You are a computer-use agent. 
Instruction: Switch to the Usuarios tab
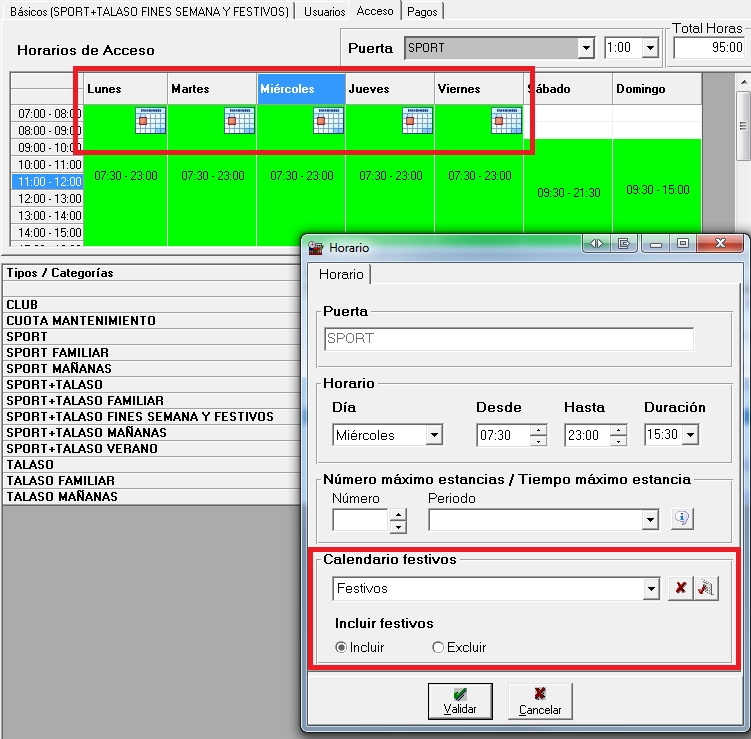tap(324, 11)
